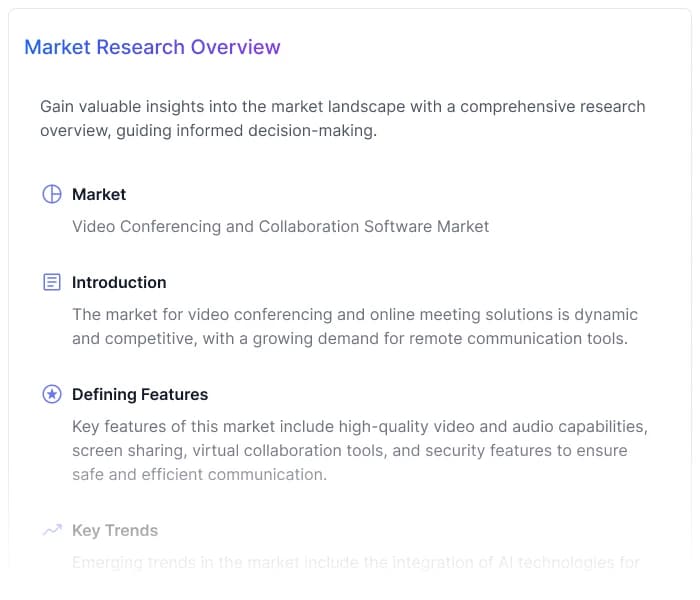Click the "Market Research Overview" title
This screenshot has width=700, height=600.
pos(152,47)
